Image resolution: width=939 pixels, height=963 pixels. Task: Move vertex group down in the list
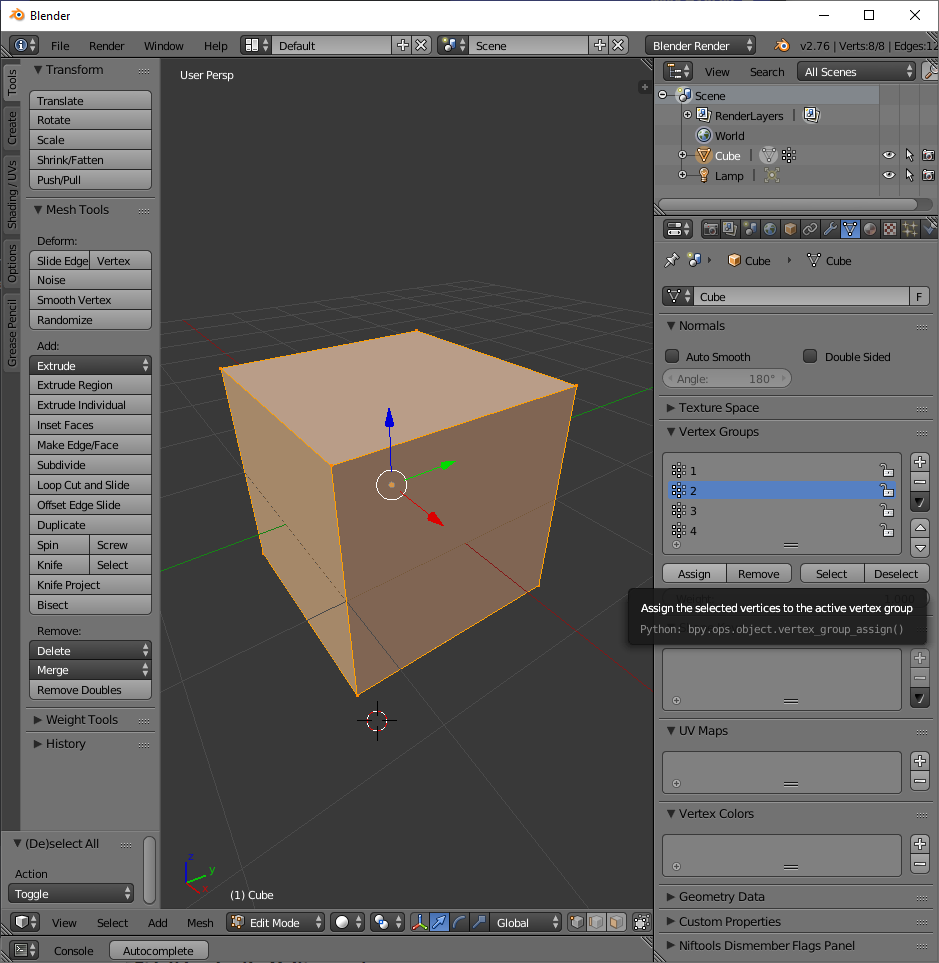tap(920, 548)
